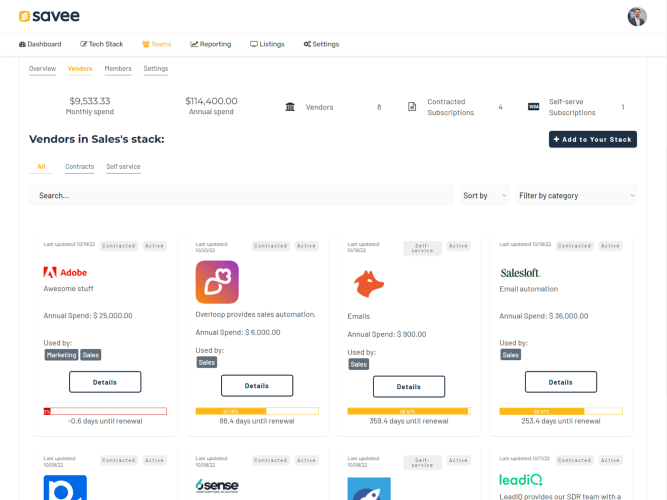Click the "Vendors in Sales's stack:" heading
The image size is (667, 500).
tap(97, 139)
